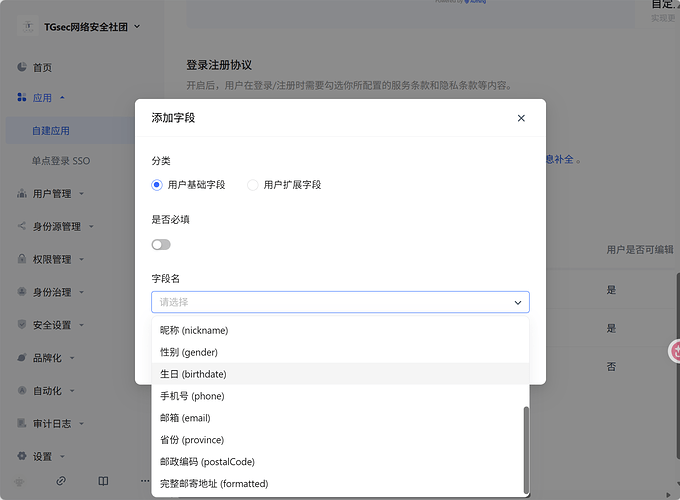Screen dimensions: 680x500
Task: Click the 审计日志 document icon
Action: (22, 423)
